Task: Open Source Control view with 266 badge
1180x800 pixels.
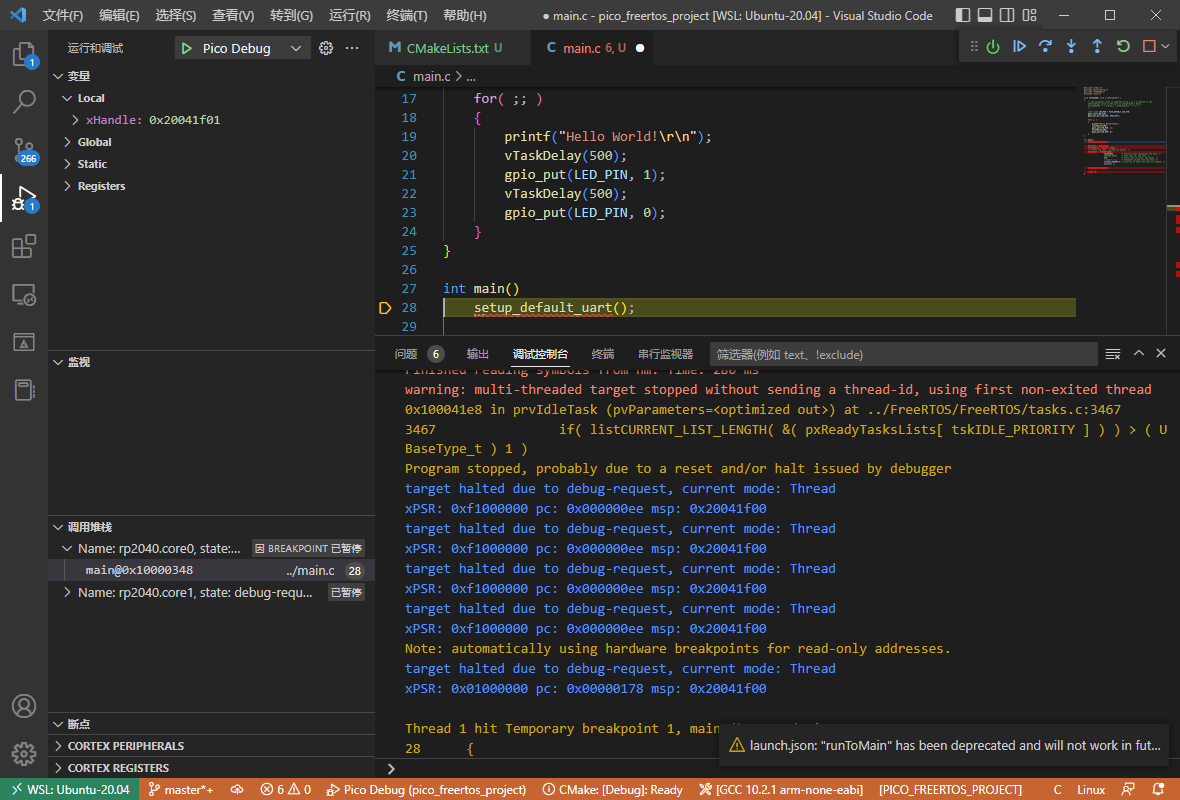Action: (x=24, y=151)
